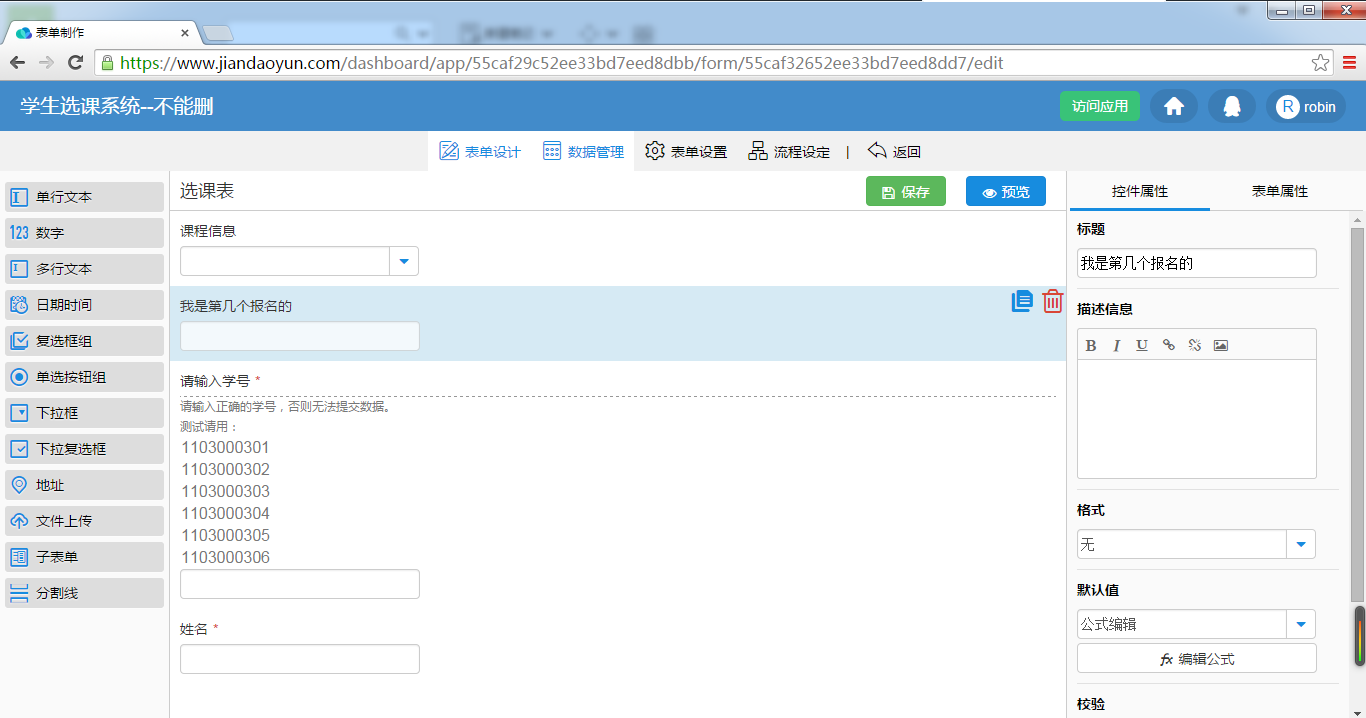Go back in the browser
Viewport: 1366px width, 718px height.
click(18, 63)
